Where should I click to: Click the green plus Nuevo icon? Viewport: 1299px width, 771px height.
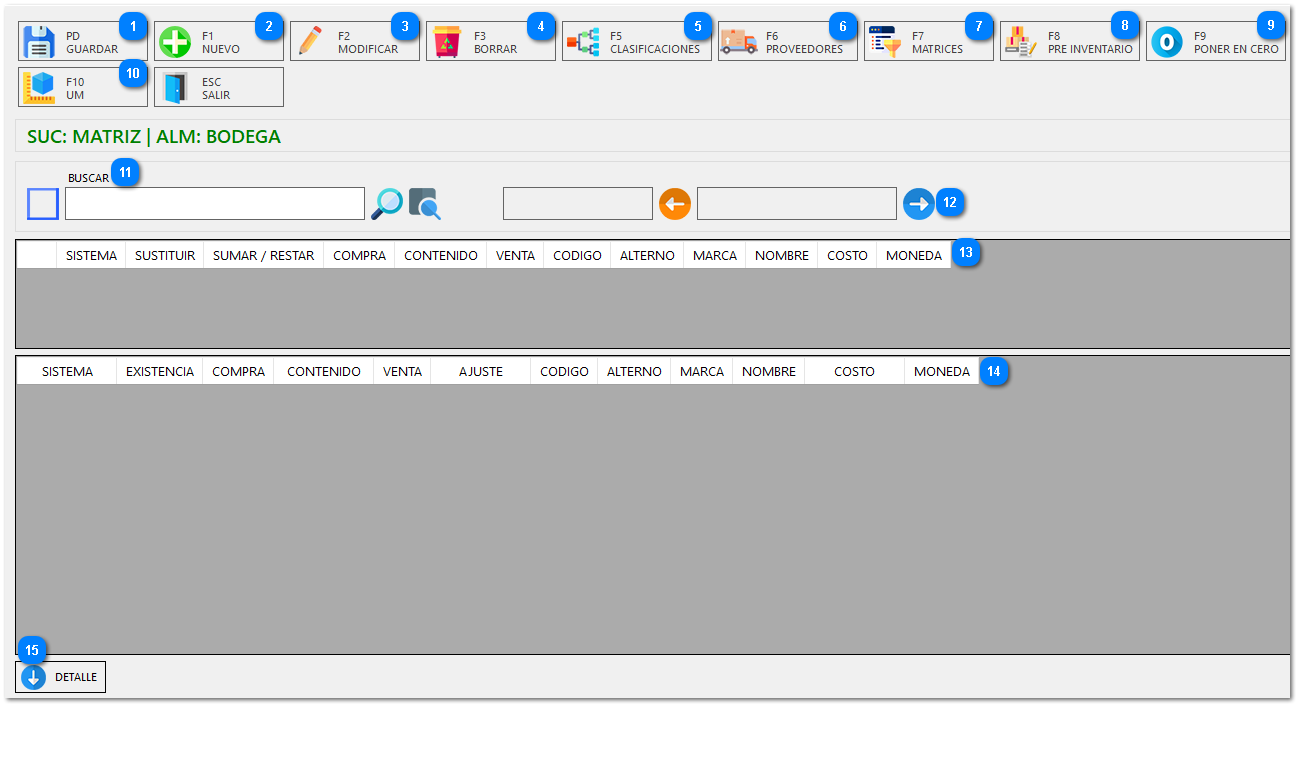(x=175, y=42)
